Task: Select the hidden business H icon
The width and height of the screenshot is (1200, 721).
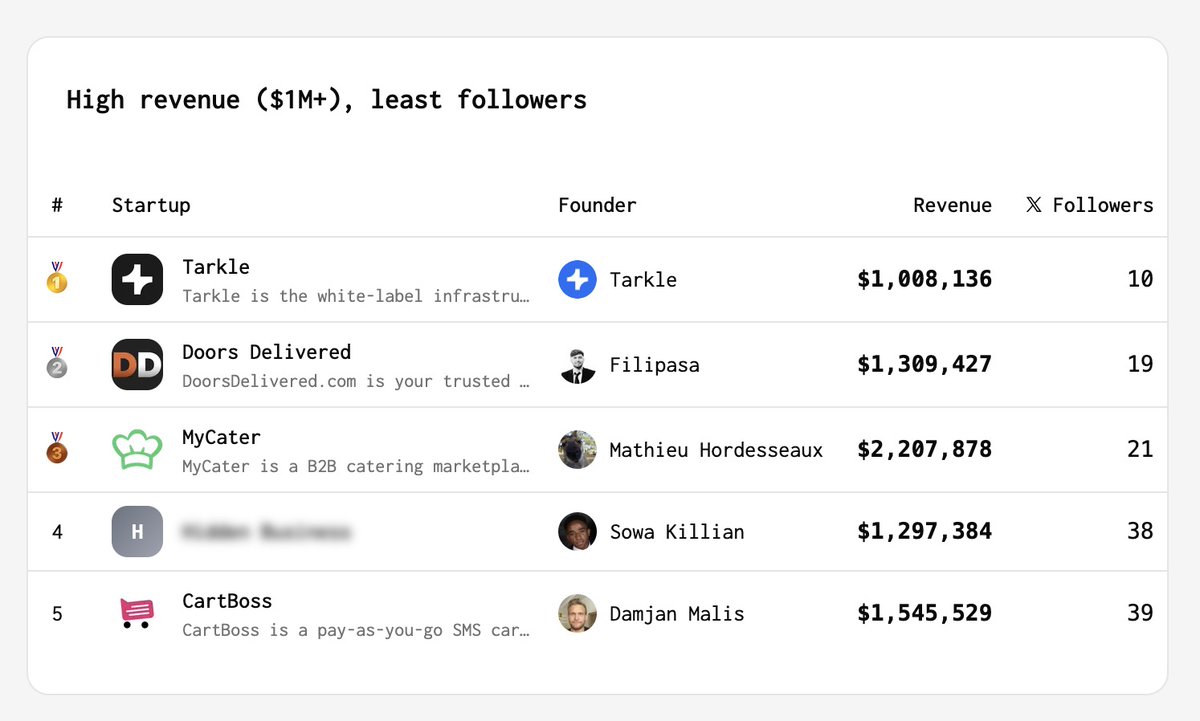Action: [137, 532]
